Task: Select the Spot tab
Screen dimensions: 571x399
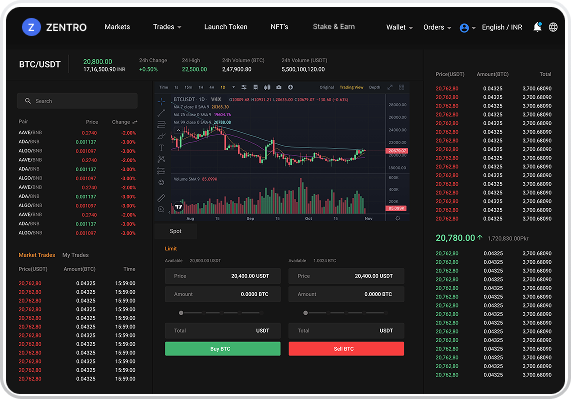Action: [176, 231]
